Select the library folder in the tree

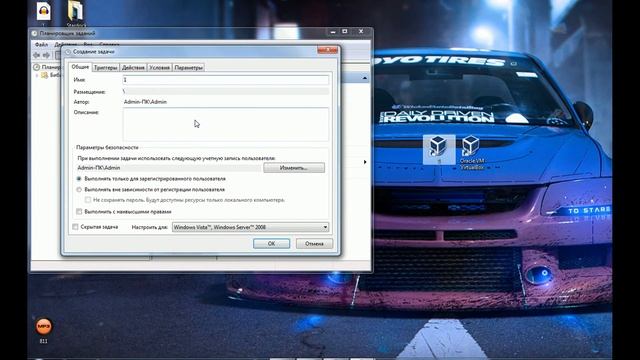[x=51, y=75]
